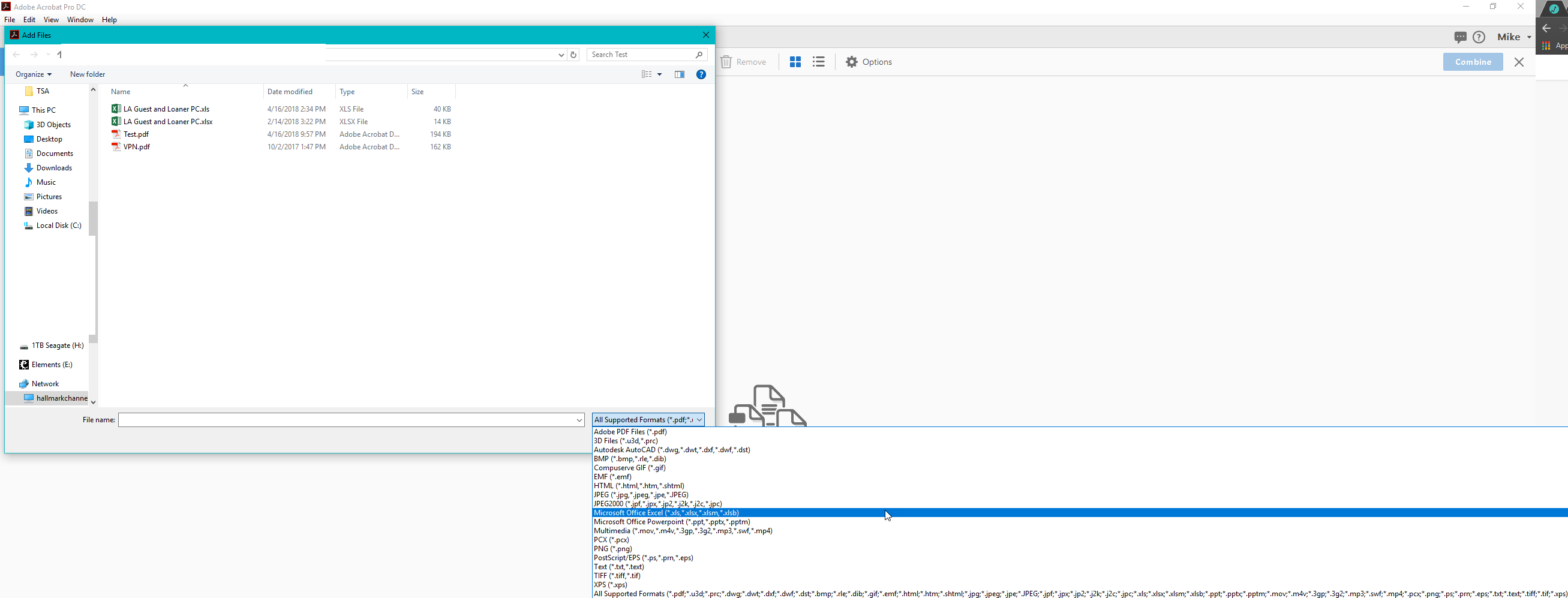
Task: Open the Mike account dropdown
Action: pyautogui.click(x=1514, y=37)
